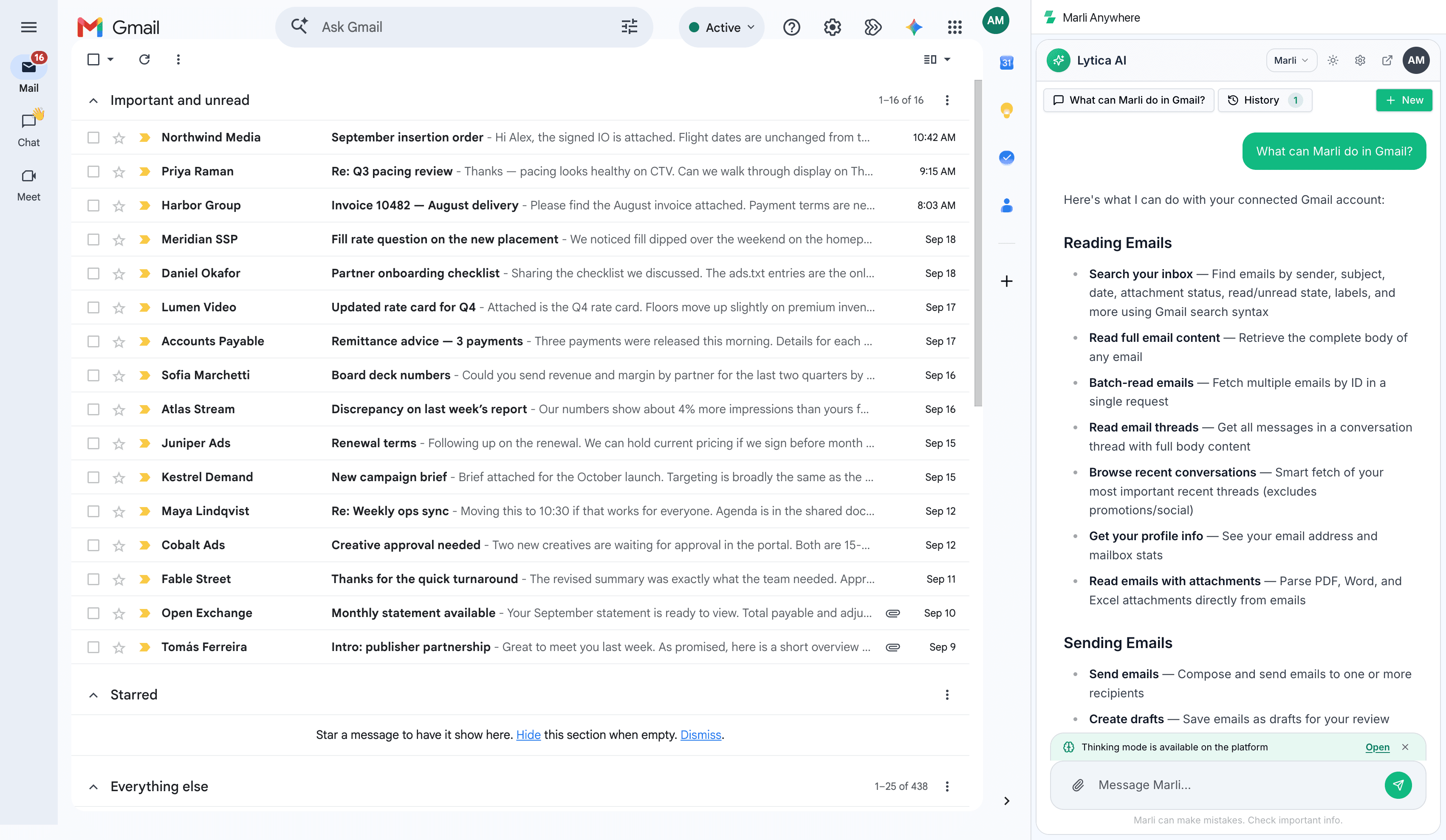The image size is (1446, 840).
Task: Star the Northwind Media email
Action: [119, 138]
